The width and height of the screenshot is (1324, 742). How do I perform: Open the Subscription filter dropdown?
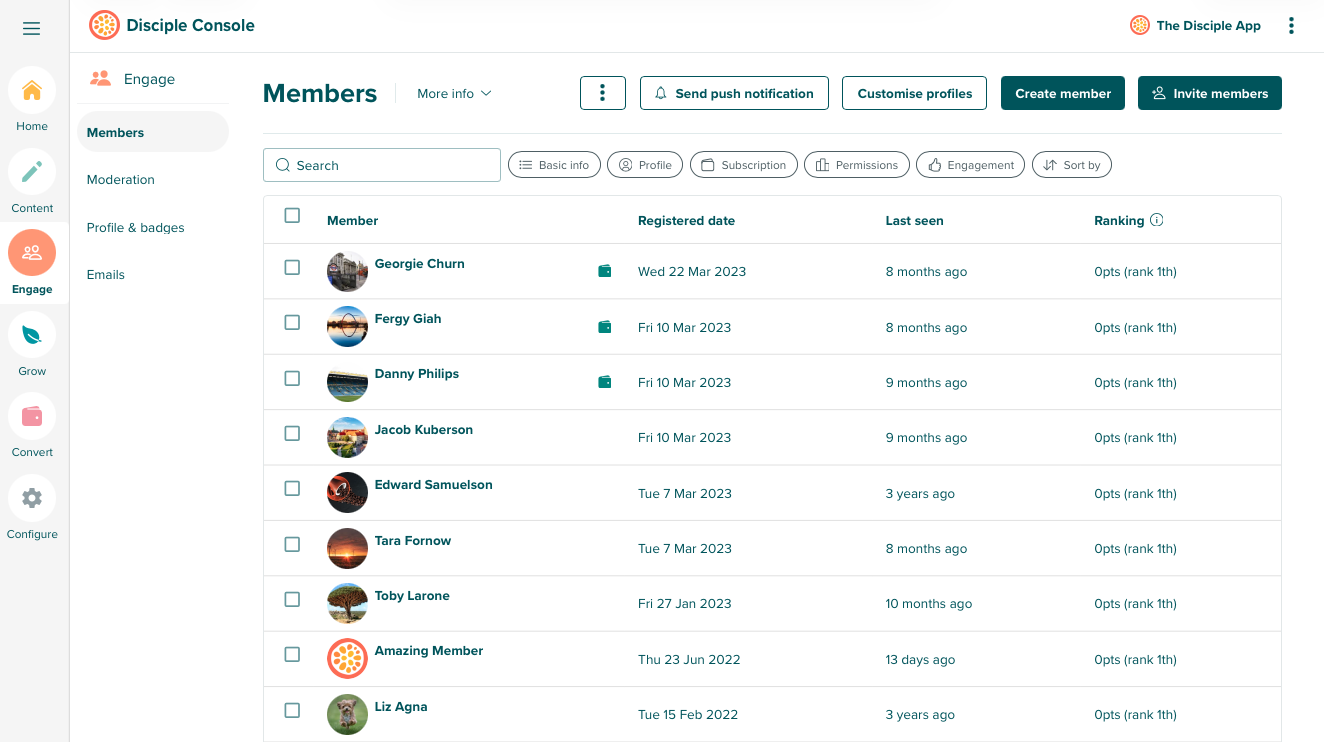tap(743, 165)
